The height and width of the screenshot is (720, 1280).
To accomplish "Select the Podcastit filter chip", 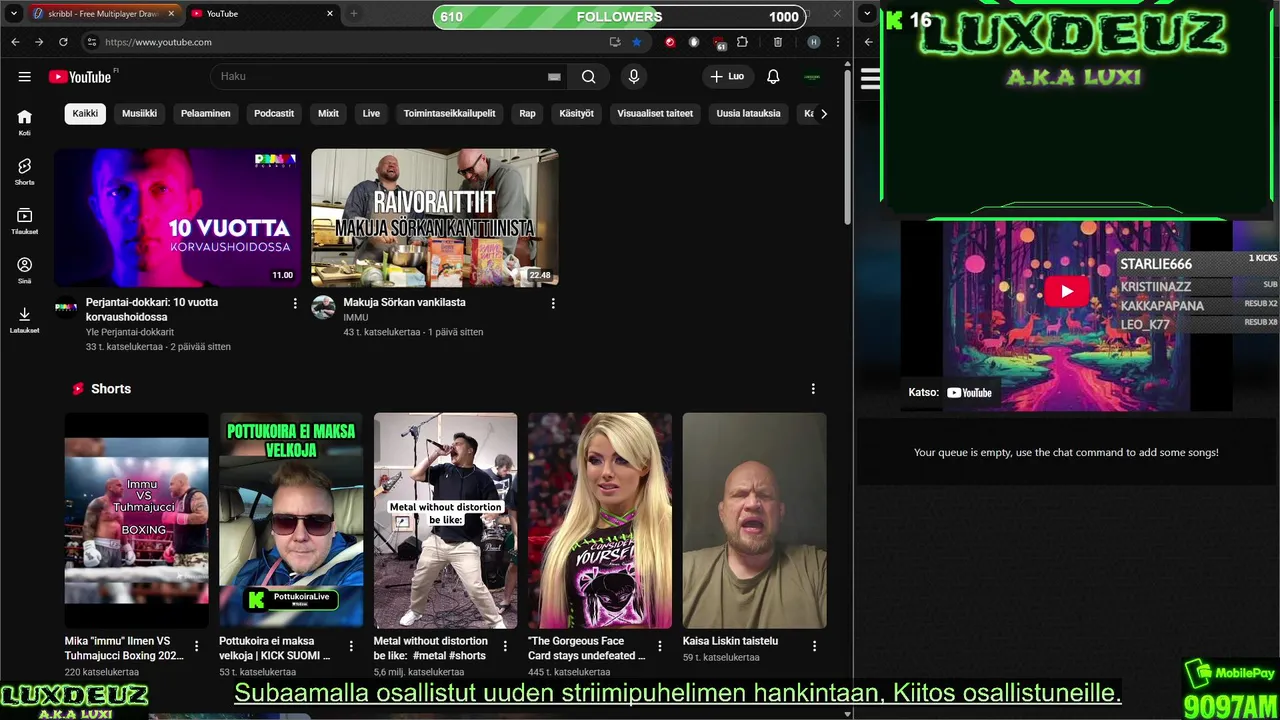I will (274, 113).
